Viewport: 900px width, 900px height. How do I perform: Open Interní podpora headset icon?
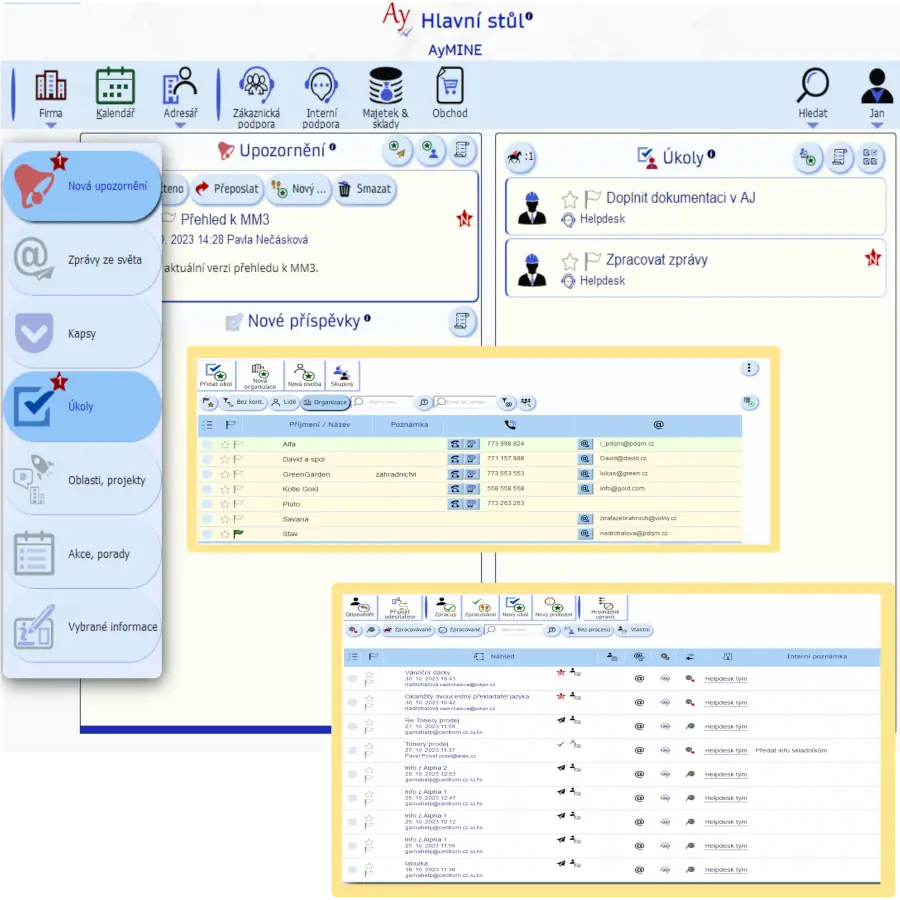[x=321, y=88]
